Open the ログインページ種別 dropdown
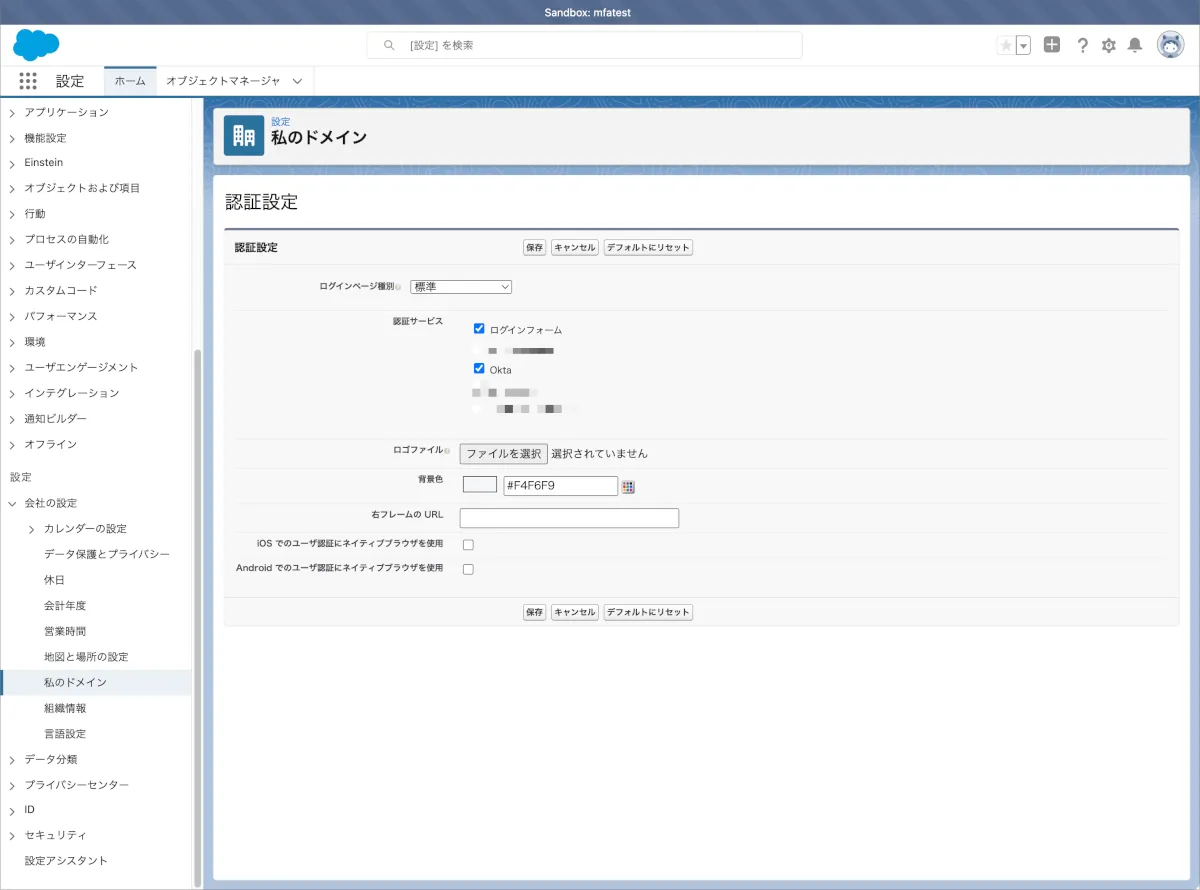This screenshot has height=890, width=1200. pyautogui.click(x=461, y=287)
